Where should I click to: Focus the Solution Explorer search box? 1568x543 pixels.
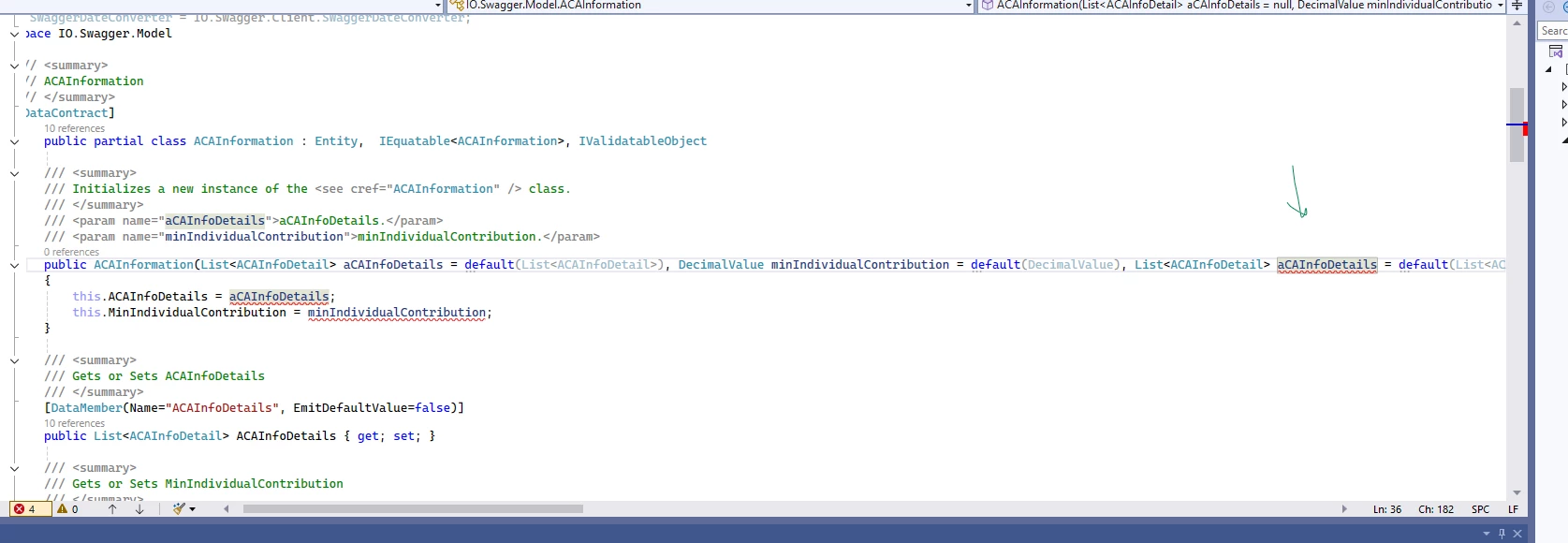[1553, 31]
